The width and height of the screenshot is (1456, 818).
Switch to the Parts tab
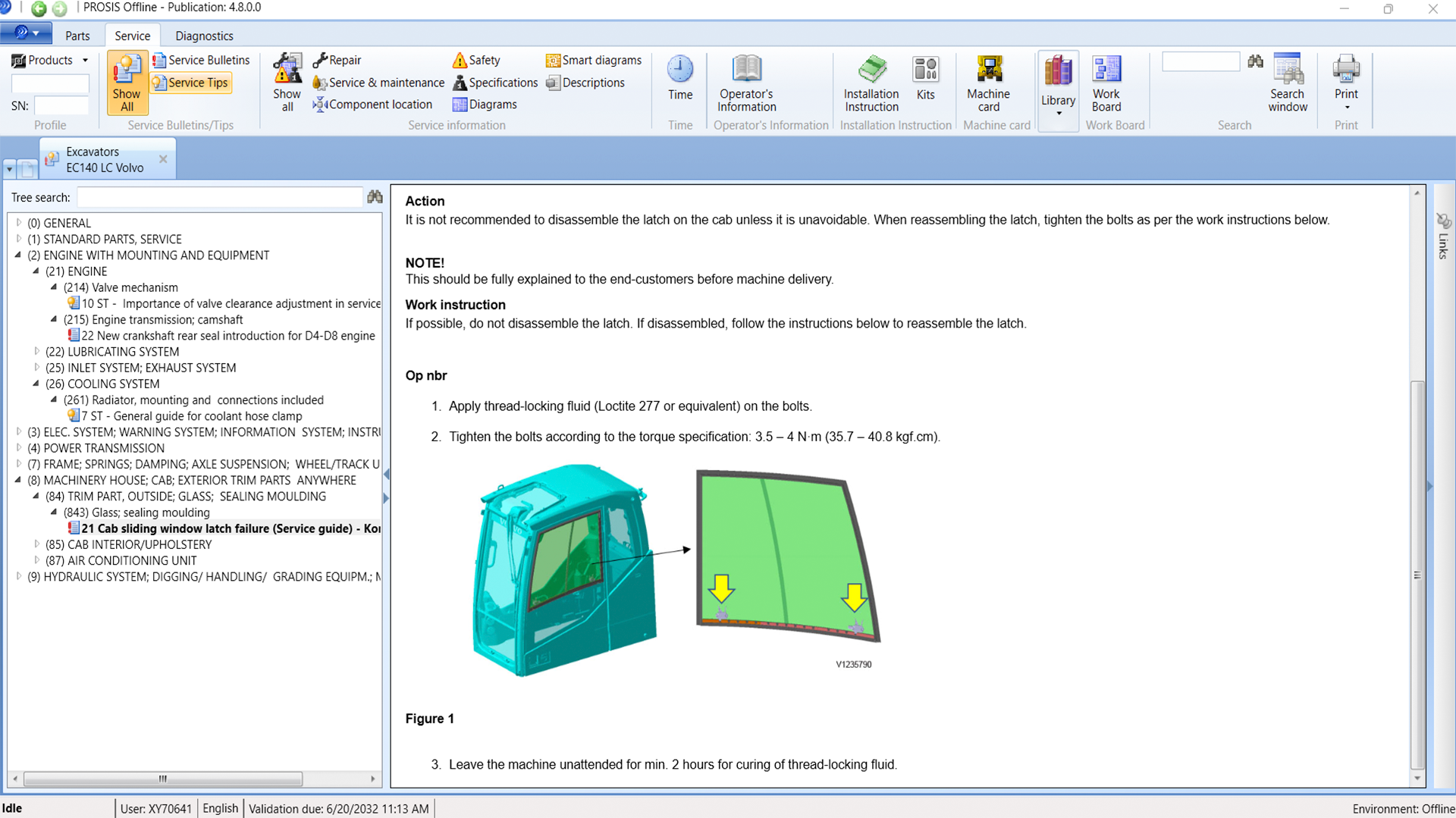click(x=77, y=36)
